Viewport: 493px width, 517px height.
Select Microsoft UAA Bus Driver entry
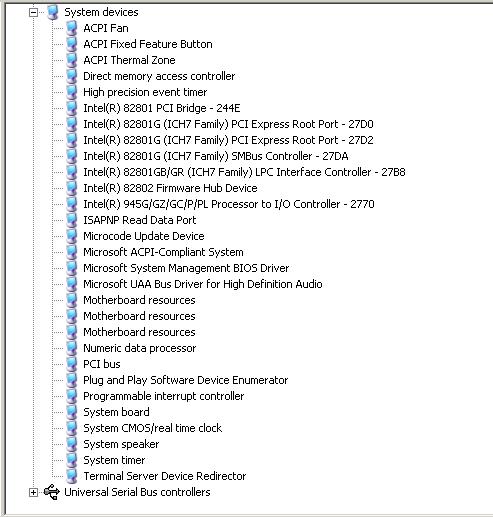click(203, 284)
